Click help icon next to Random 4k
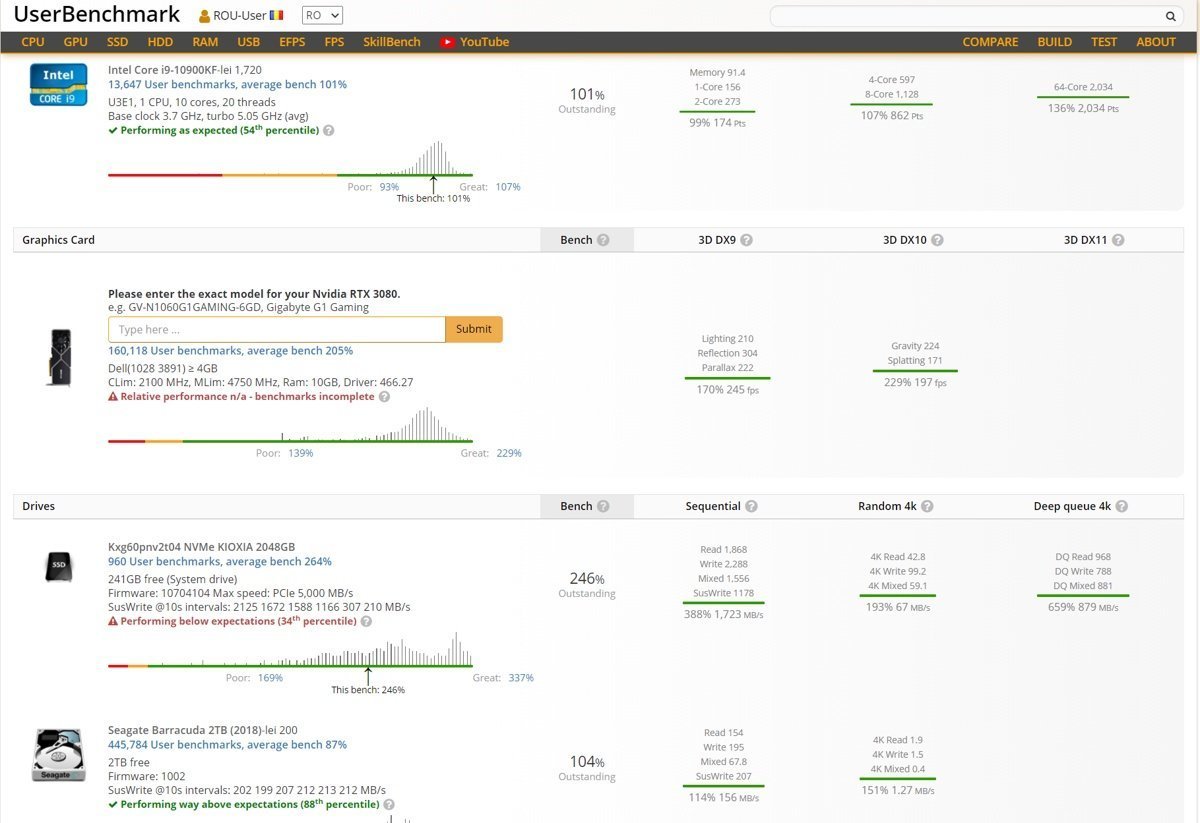This screenshot has width=1200, height=823. click(927, 506)
